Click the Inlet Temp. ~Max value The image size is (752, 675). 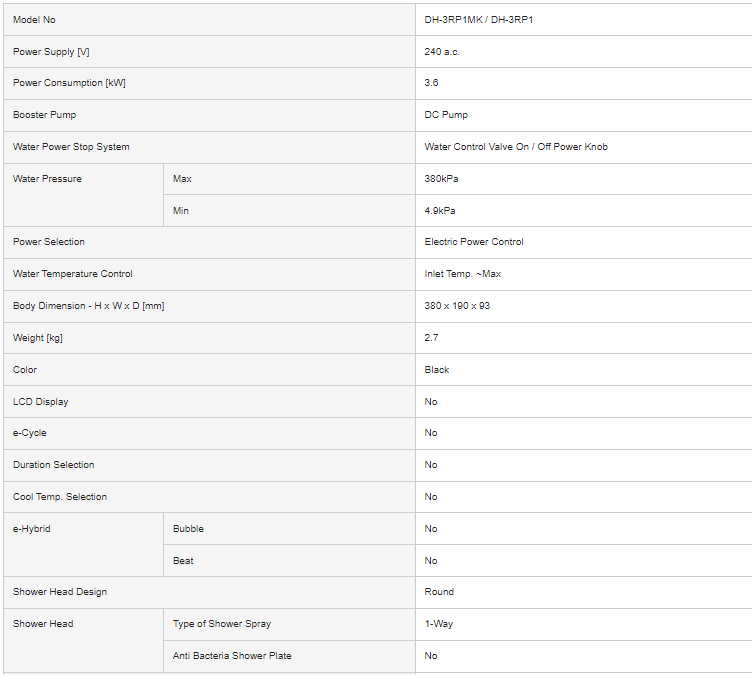[x=463, y=274]
